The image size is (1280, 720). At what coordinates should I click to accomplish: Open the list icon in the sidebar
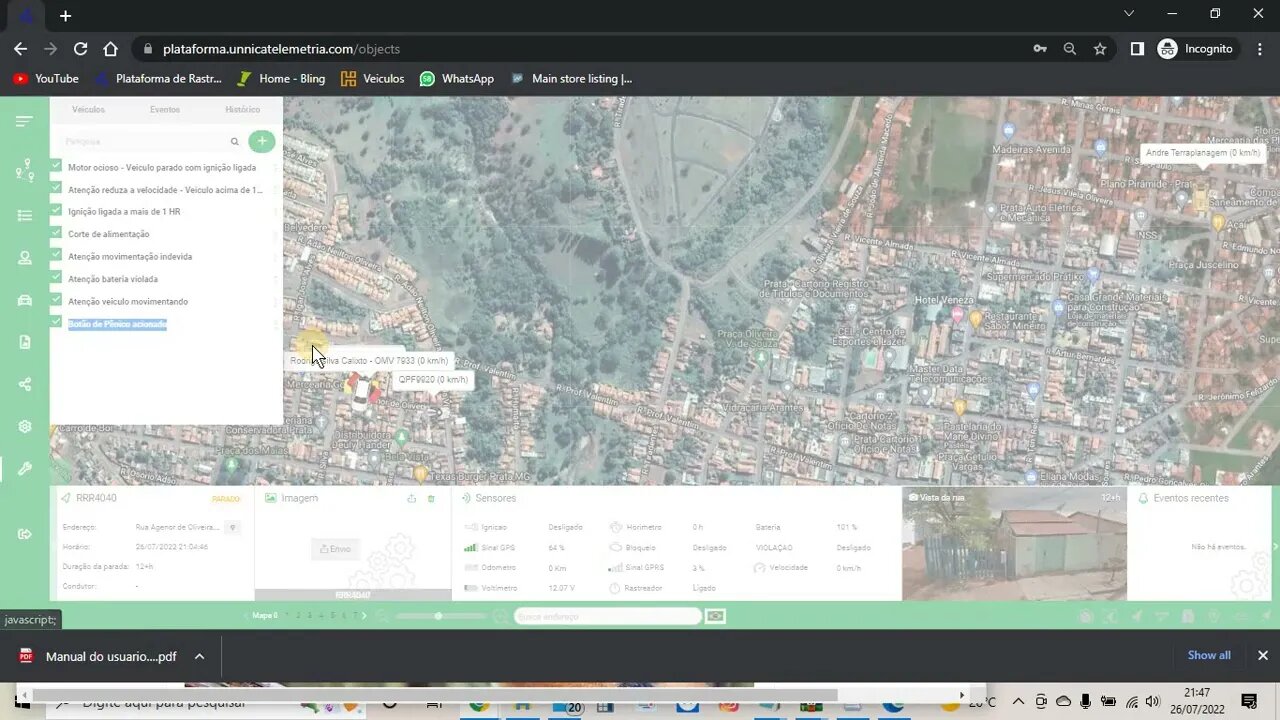pyautogui.click(x=24, y=215)
